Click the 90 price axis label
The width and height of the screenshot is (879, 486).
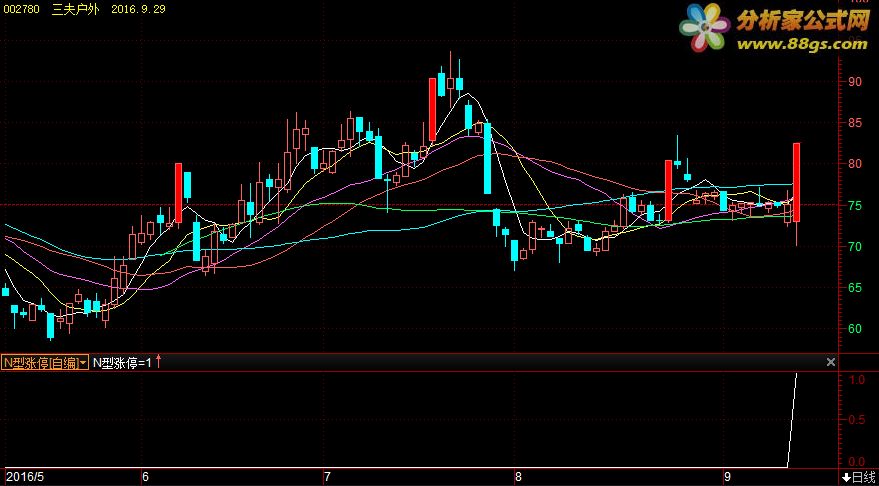pos(855,81)
